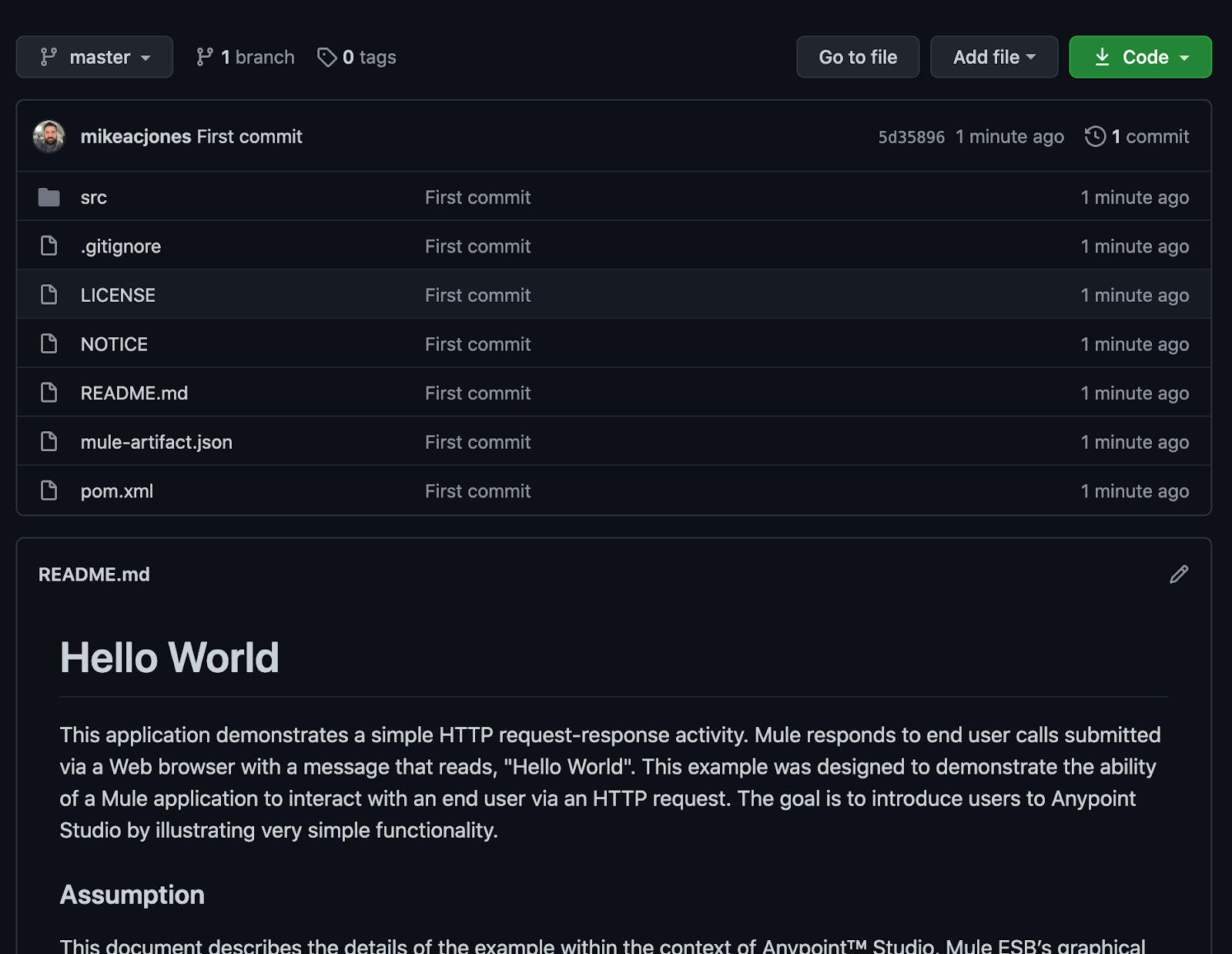This screenshot has width=1232, height=954.
Task: Click the src folder icon
Action: point(49,198)
